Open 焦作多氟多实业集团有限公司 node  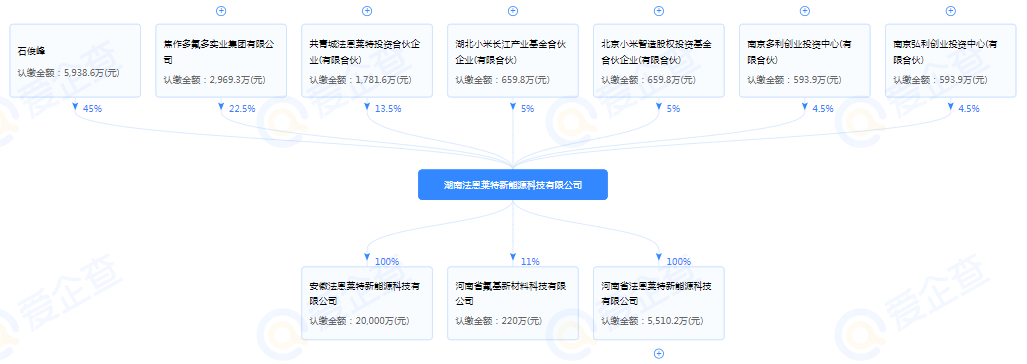coord(221,61)
